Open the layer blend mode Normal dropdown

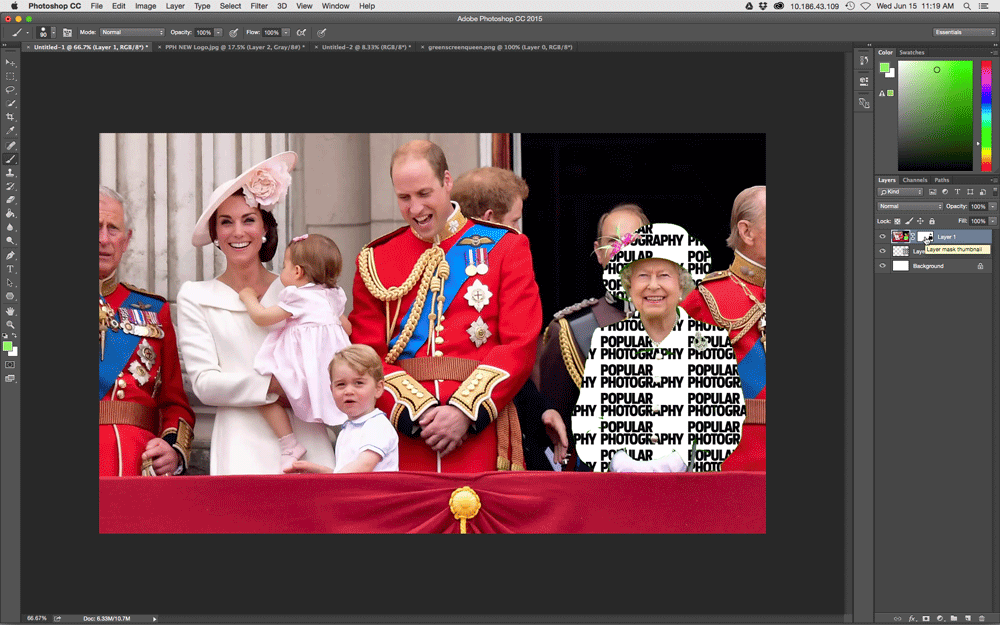[909, 207]
